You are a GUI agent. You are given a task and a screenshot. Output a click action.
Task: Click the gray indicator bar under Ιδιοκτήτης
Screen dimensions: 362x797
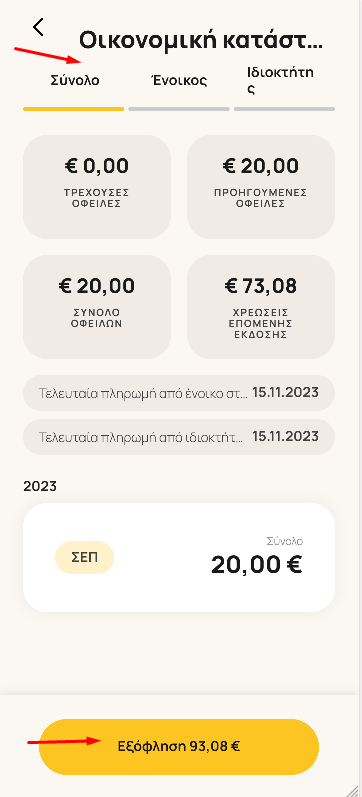284,109
